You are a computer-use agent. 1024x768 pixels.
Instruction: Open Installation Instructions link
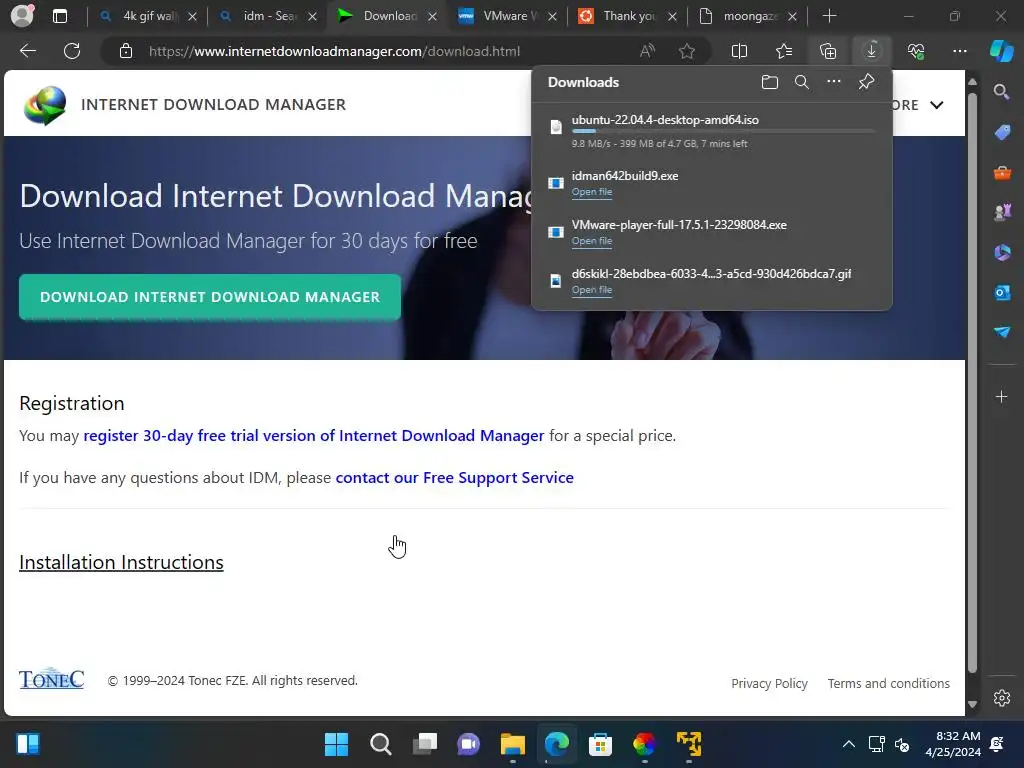[121, 562]
